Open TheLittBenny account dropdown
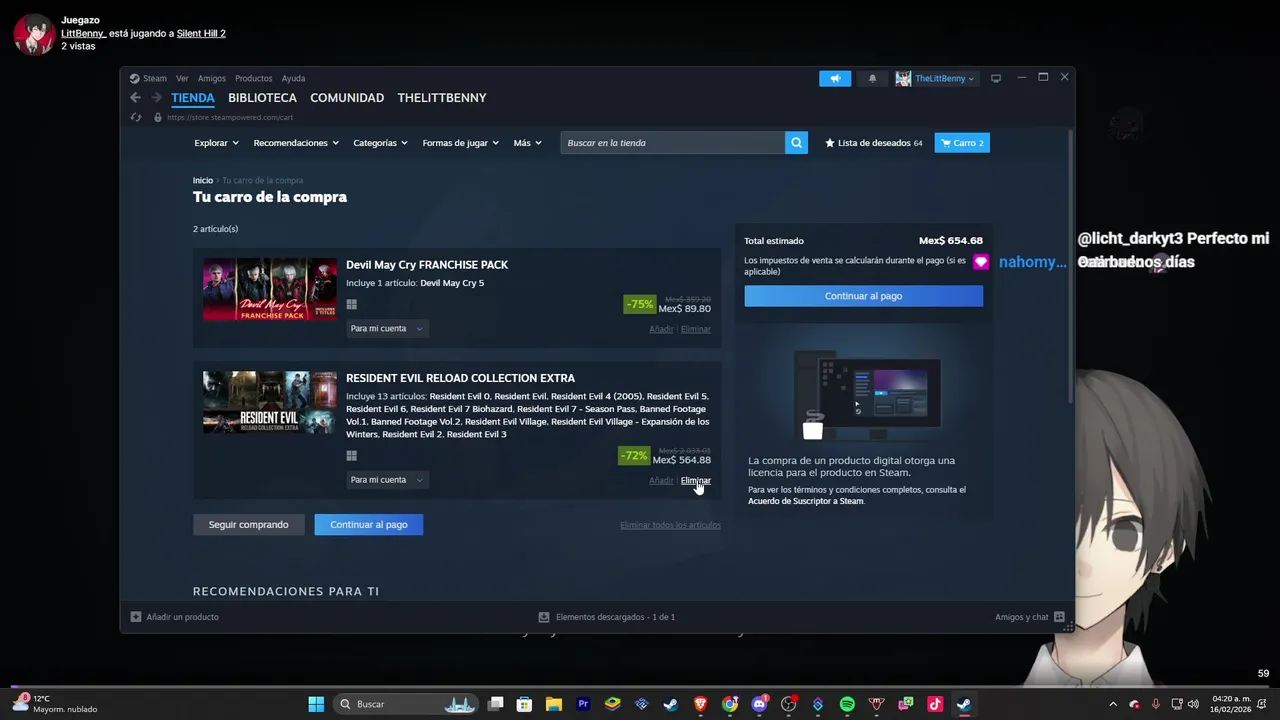The width and height of the screenshot is (1280, 720). (944, 78)
